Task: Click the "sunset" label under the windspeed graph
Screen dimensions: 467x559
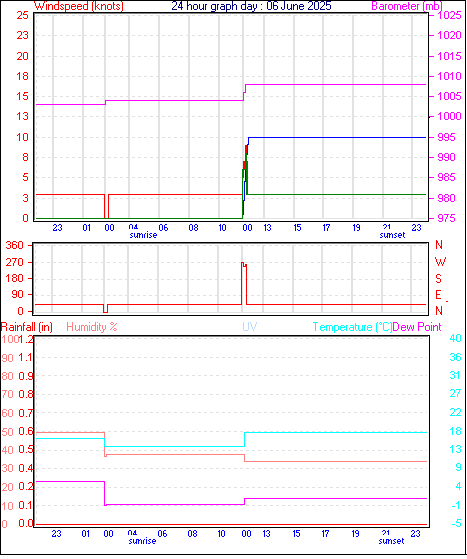Action: 392,235
